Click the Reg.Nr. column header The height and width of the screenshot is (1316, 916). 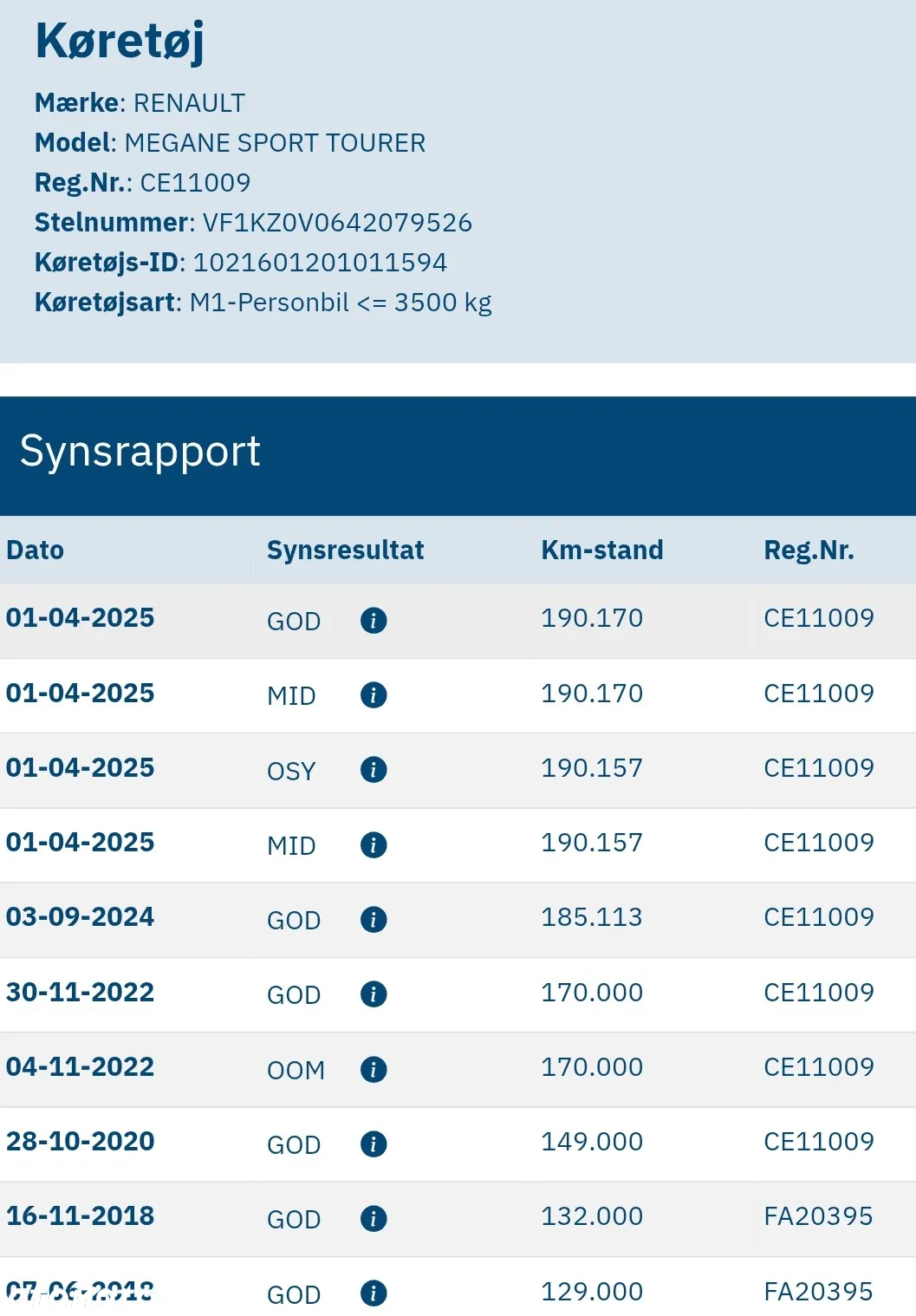(809, 550)
